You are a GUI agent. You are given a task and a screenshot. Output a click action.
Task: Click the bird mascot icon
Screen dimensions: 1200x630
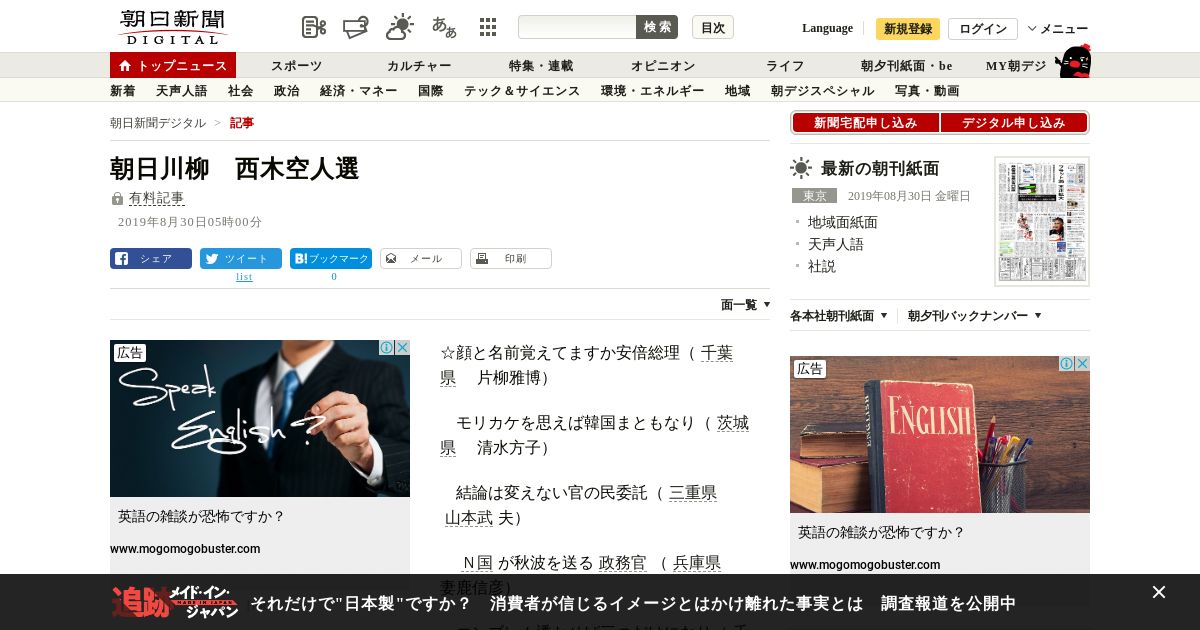pos(1073,61)
